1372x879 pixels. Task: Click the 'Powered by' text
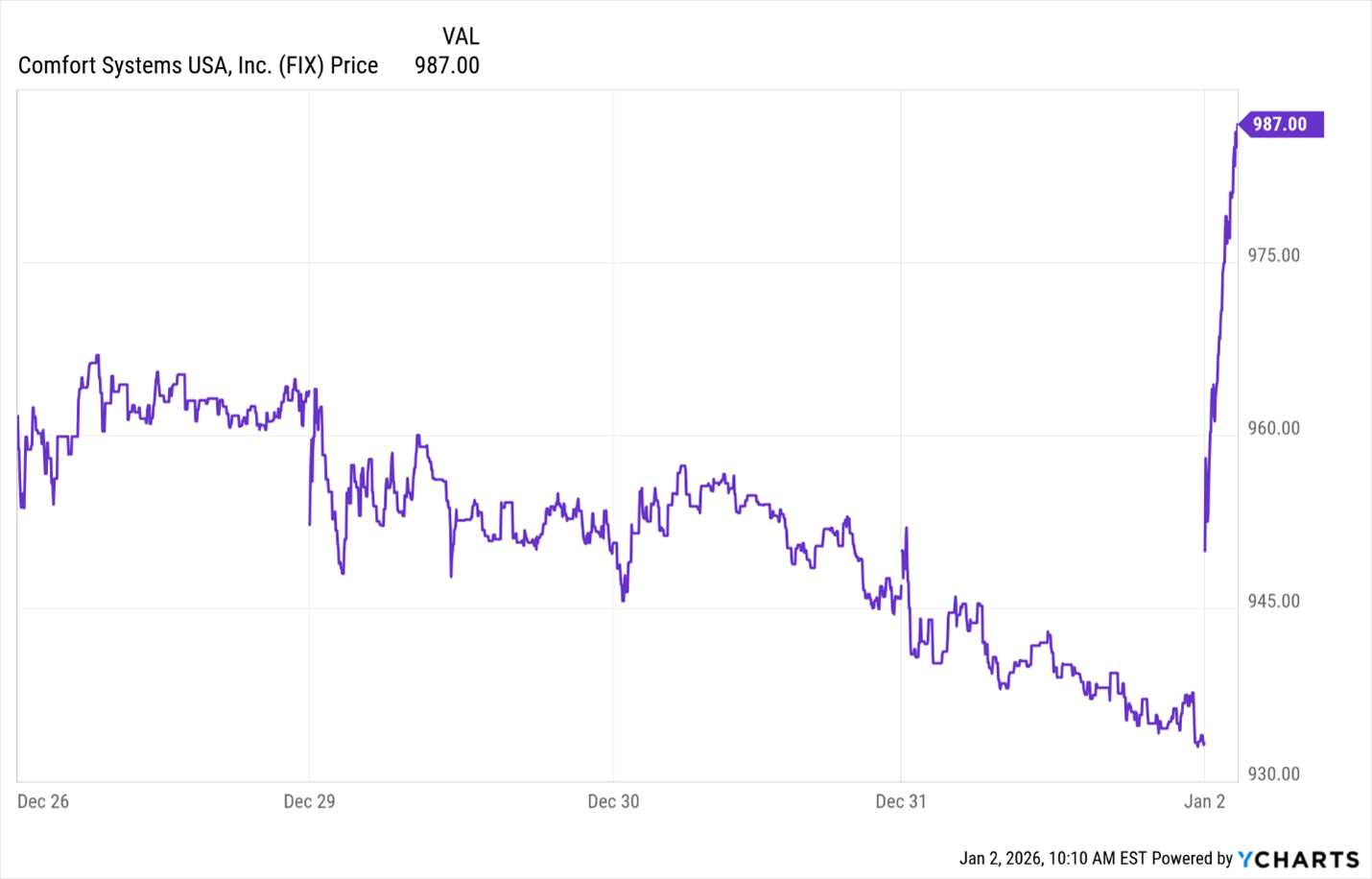(x=1192, y=859)
